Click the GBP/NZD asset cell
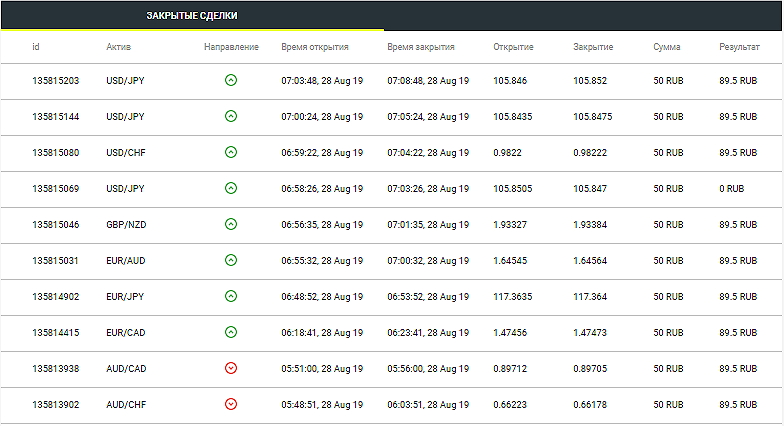Image resolution: width=784 pixels, height=426 pixels. click(126, 224)
